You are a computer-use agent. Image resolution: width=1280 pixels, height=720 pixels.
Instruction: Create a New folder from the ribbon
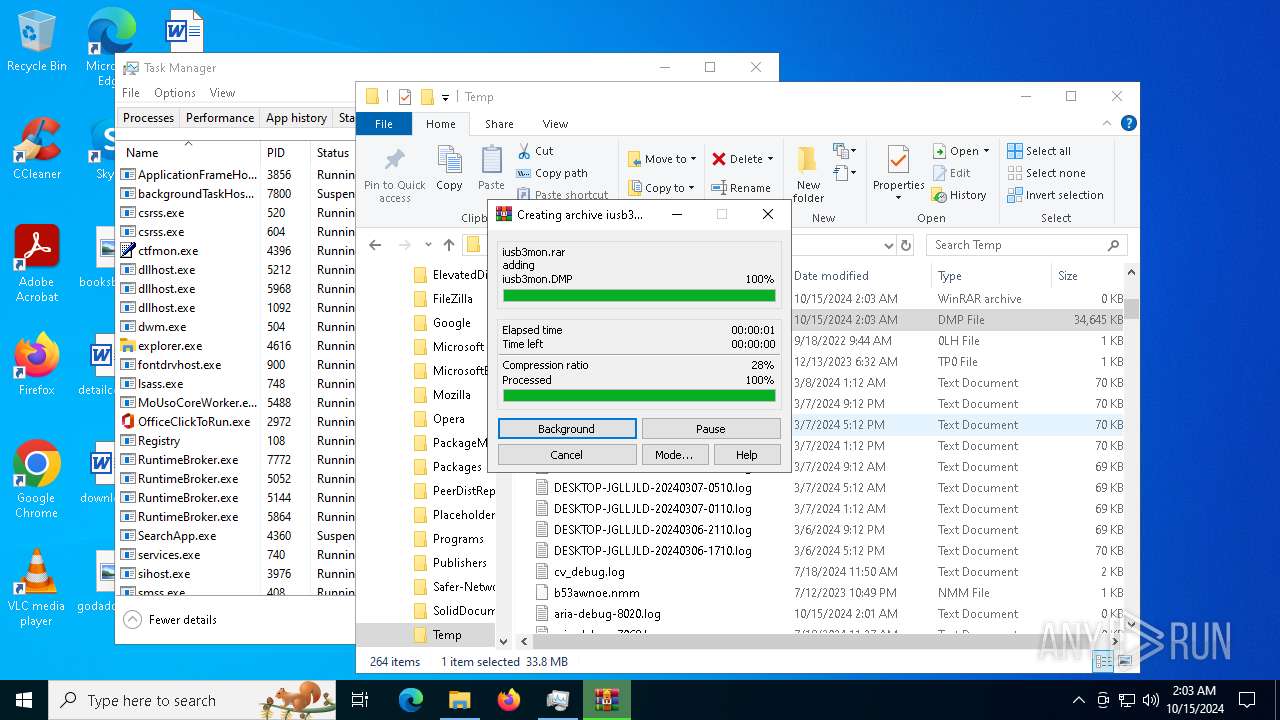click(x=808, y=175)
